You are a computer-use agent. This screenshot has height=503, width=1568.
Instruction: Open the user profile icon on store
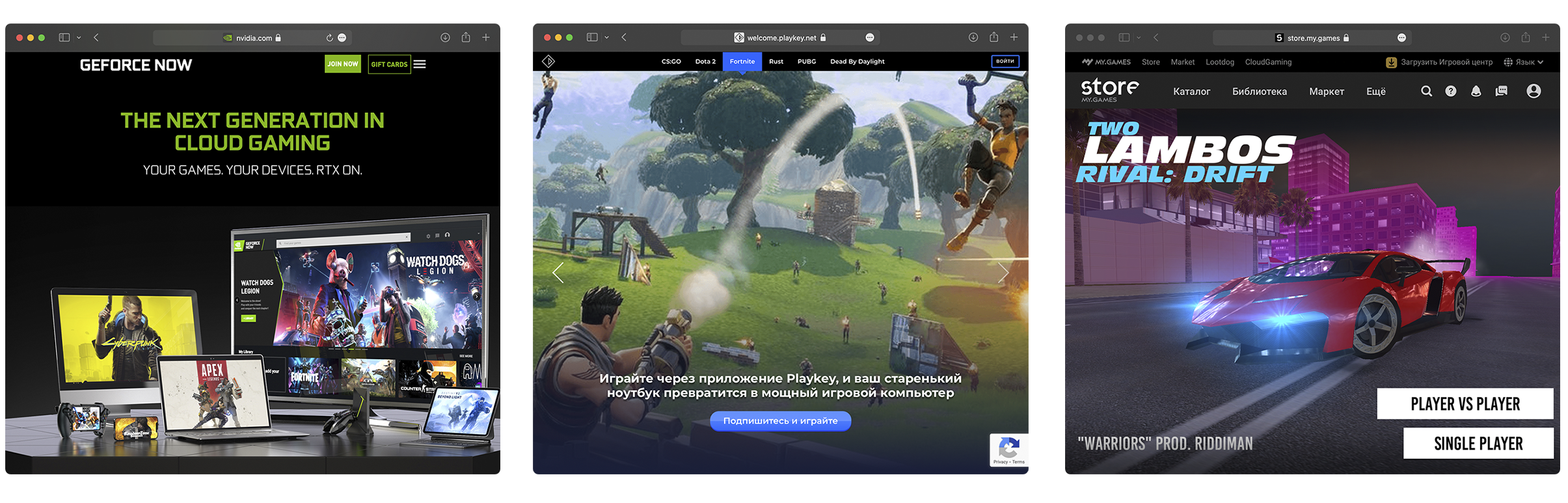pos(1534,91)
